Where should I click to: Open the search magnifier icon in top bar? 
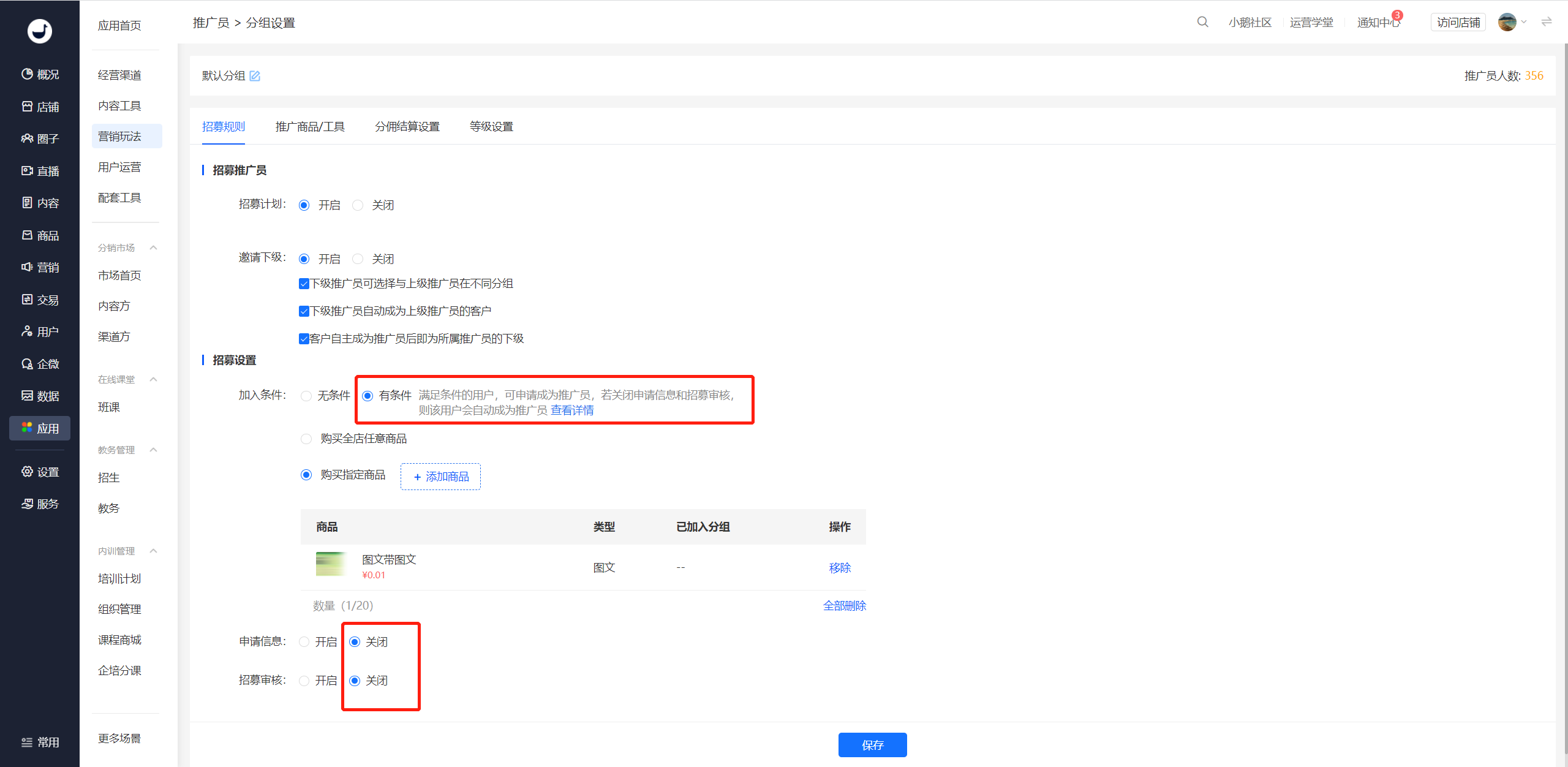[x=1202, y=22]
